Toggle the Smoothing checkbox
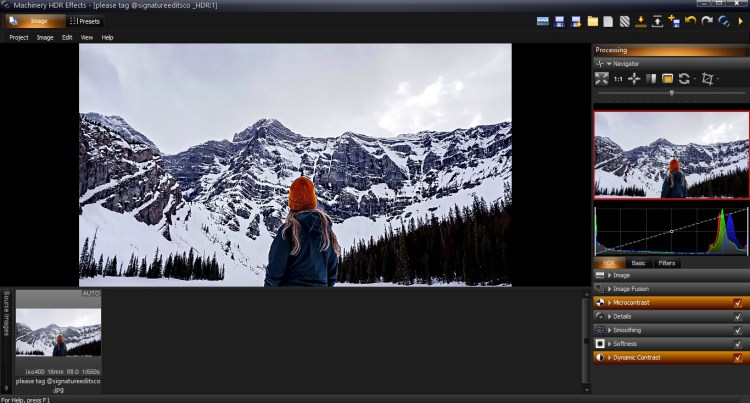This screenshot has height=403, width=750. [738, 330]
